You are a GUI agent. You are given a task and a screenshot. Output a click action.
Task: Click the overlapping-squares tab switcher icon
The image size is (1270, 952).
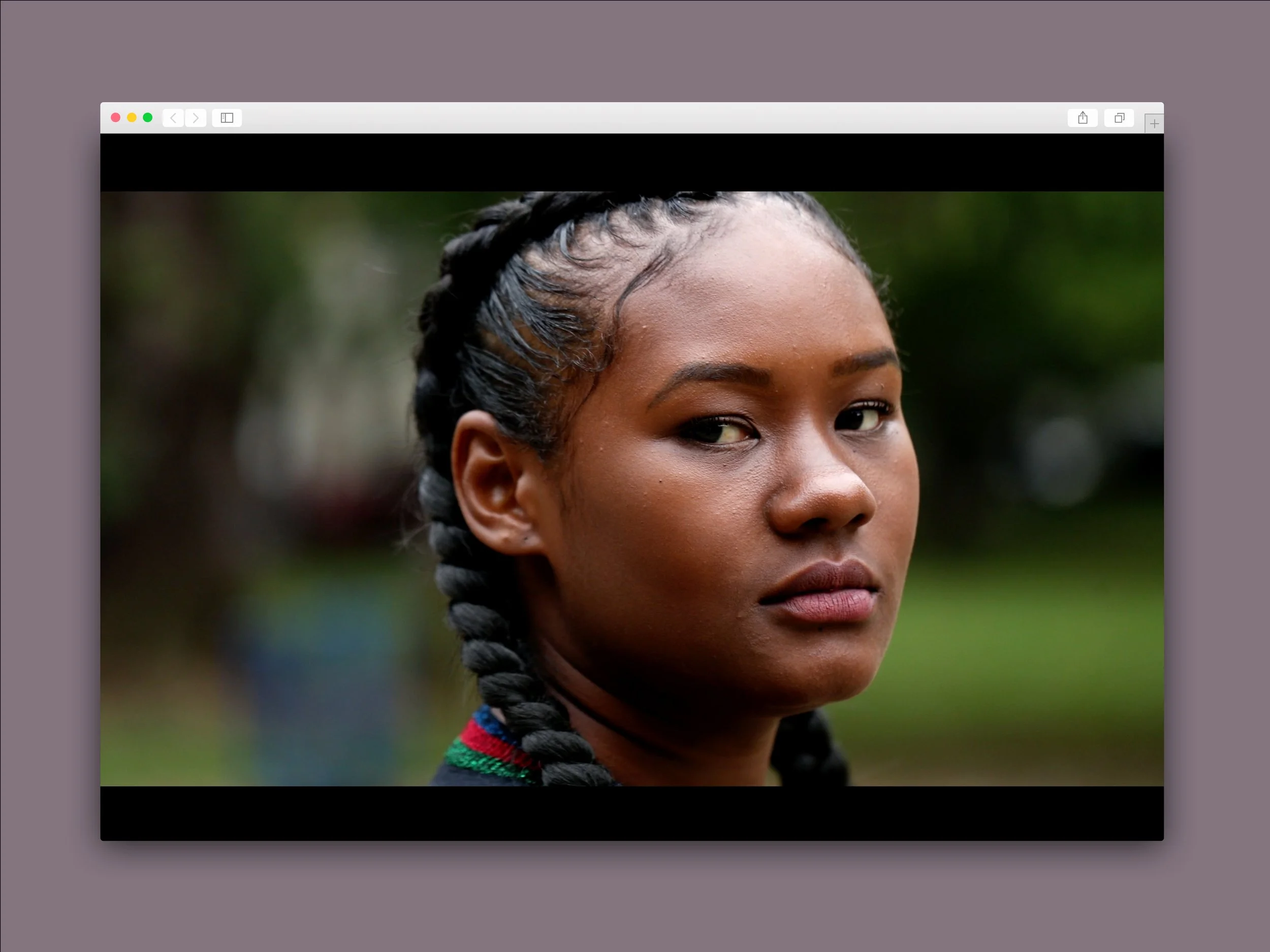tap(1119, 118)
